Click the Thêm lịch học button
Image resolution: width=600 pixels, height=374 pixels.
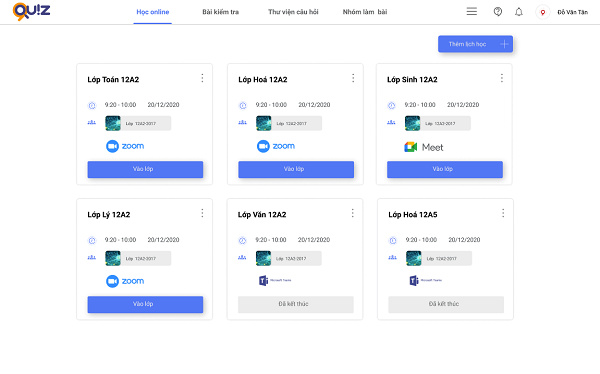tap(475, 44)
